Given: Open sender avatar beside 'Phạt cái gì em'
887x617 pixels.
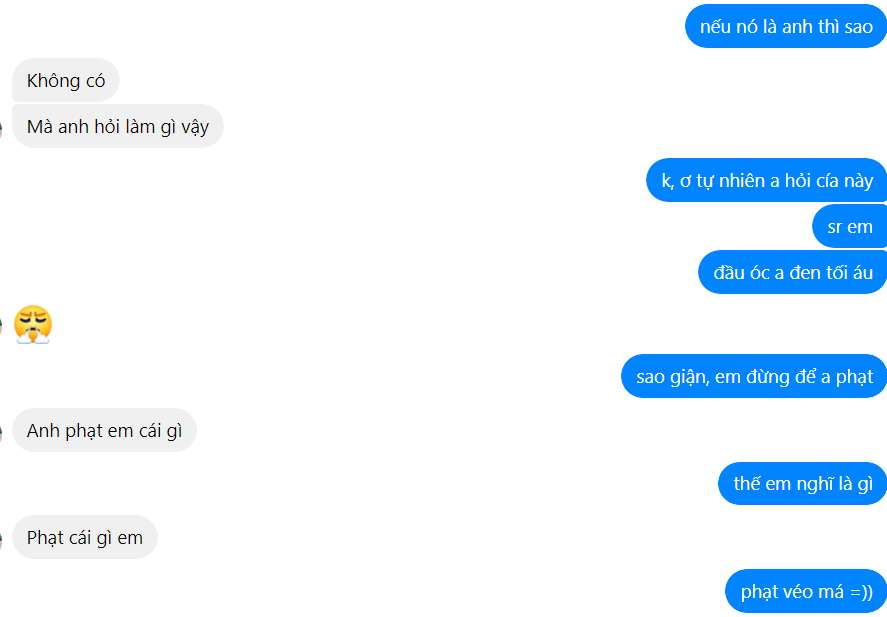Looking at the screenshot, I should coord(1,540).
